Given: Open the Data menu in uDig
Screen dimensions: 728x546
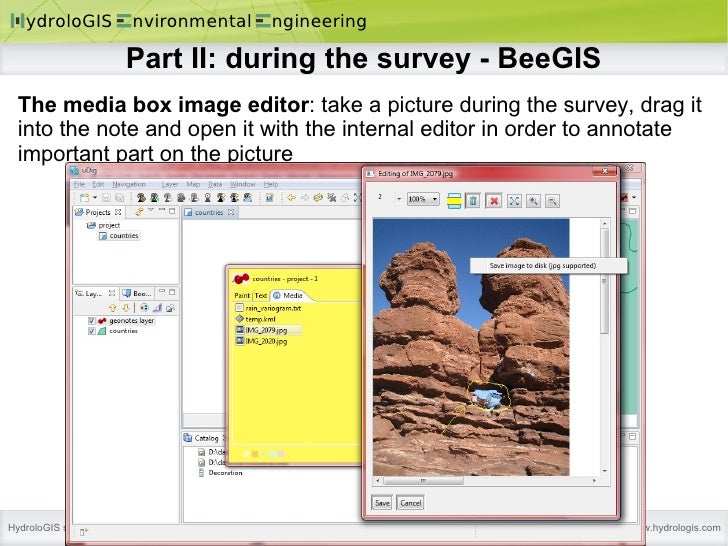Looking at the screenshot, I should 215,184.
